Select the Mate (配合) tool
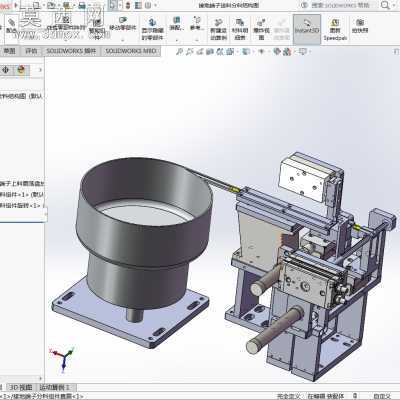 [12, 26]
